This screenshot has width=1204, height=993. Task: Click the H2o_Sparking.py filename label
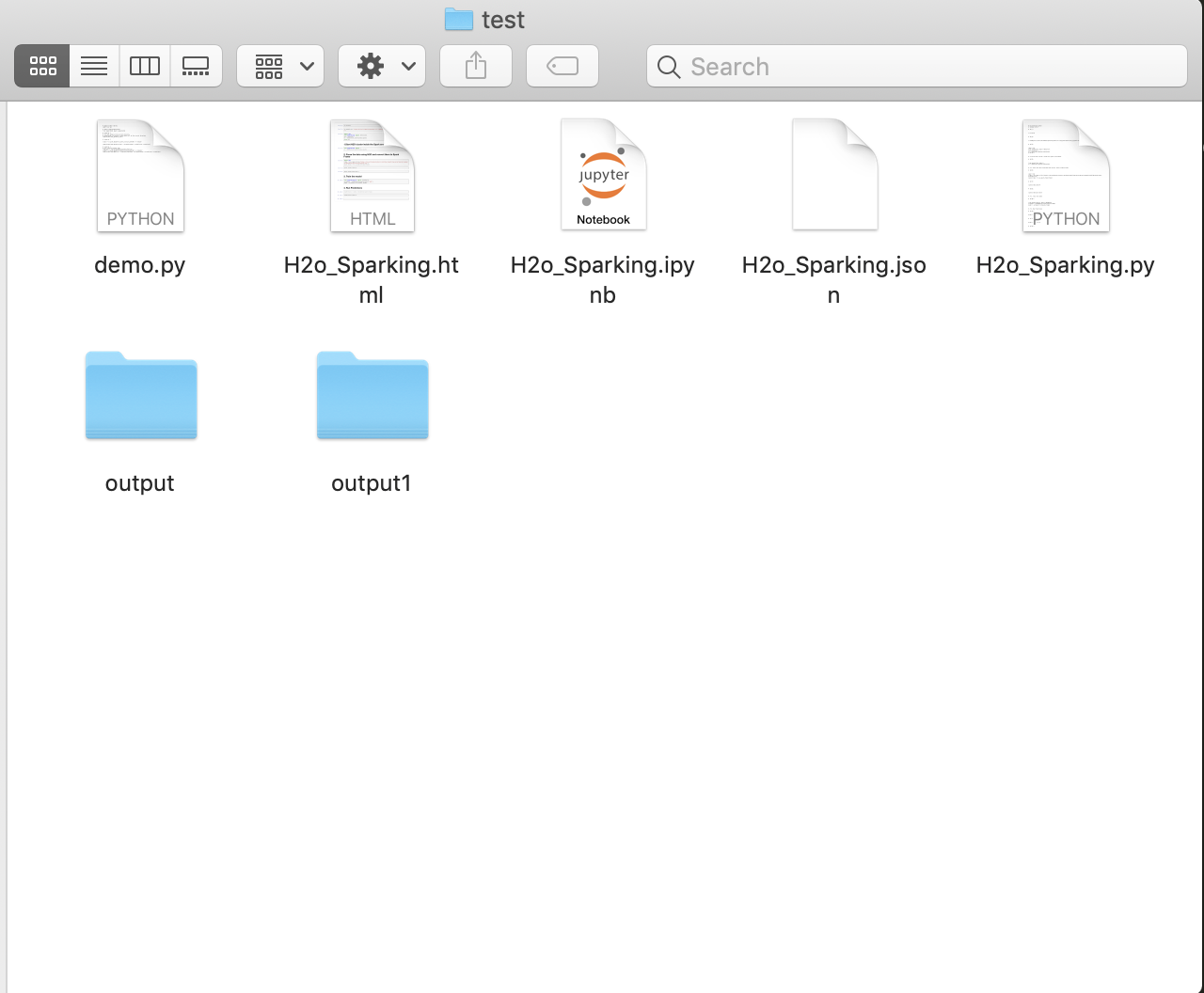click(x=1066, y=265)
